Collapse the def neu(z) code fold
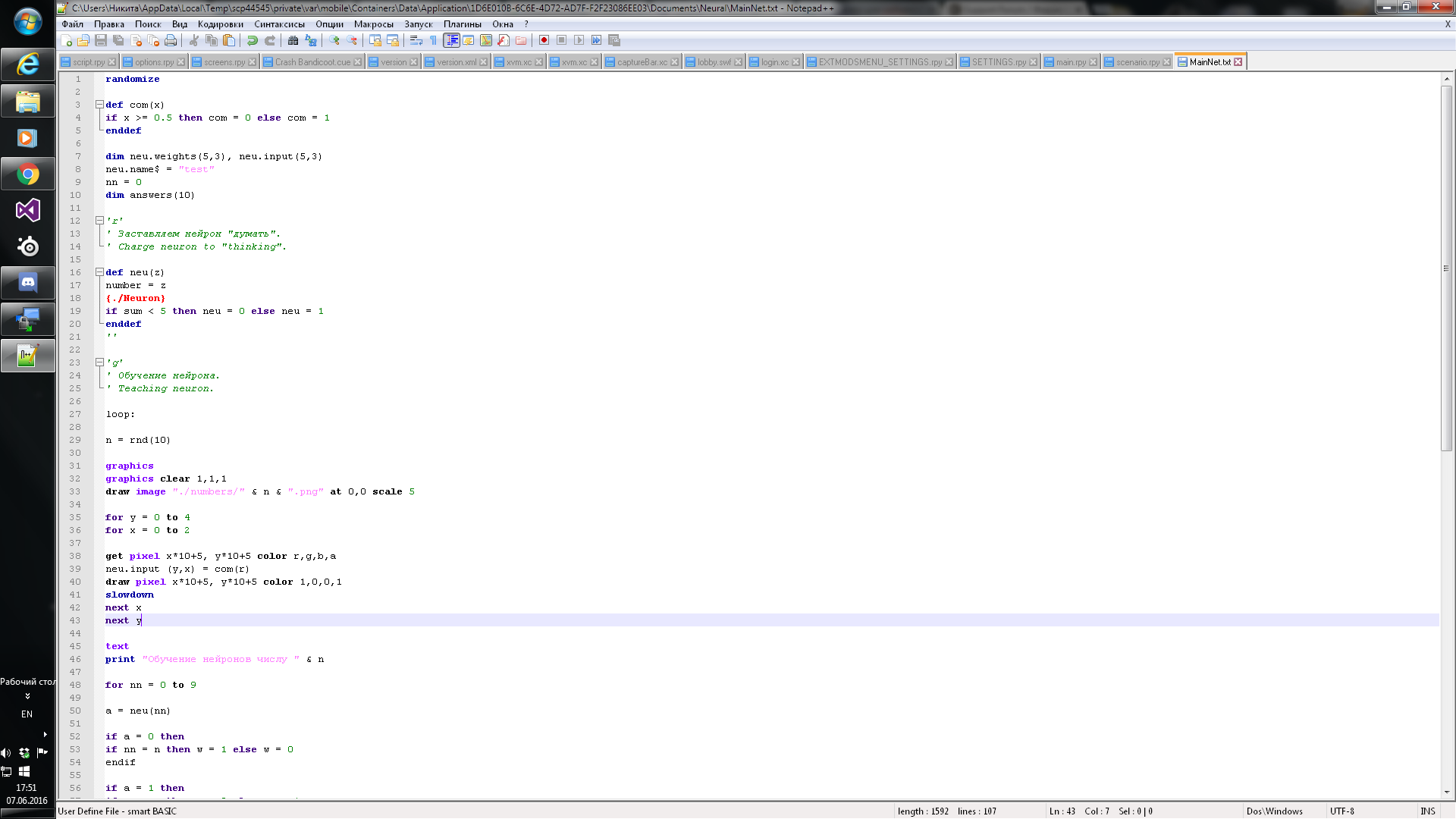 click(99, 272)
